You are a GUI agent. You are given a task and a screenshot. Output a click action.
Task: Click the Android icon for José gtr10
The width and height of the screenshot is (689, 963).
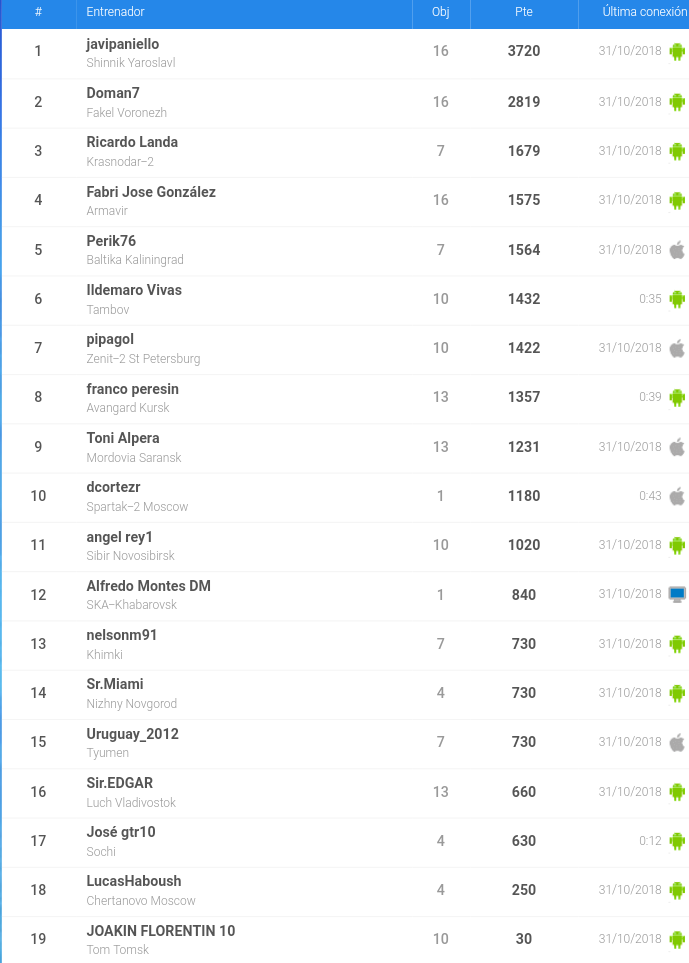click(x=677, y=841)
